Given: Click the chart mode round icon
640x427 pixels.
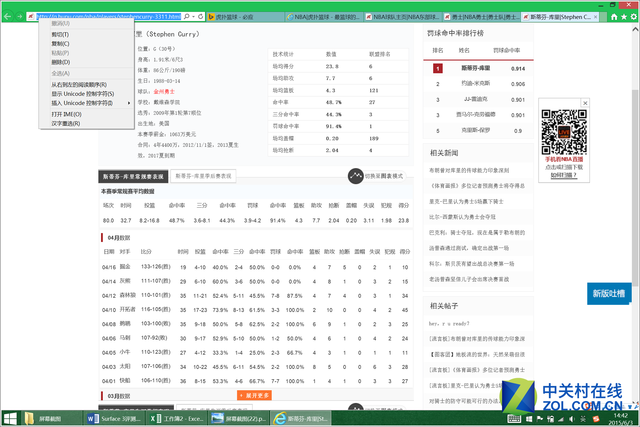Looking at the screenshot, I should [x=356, y=176].
